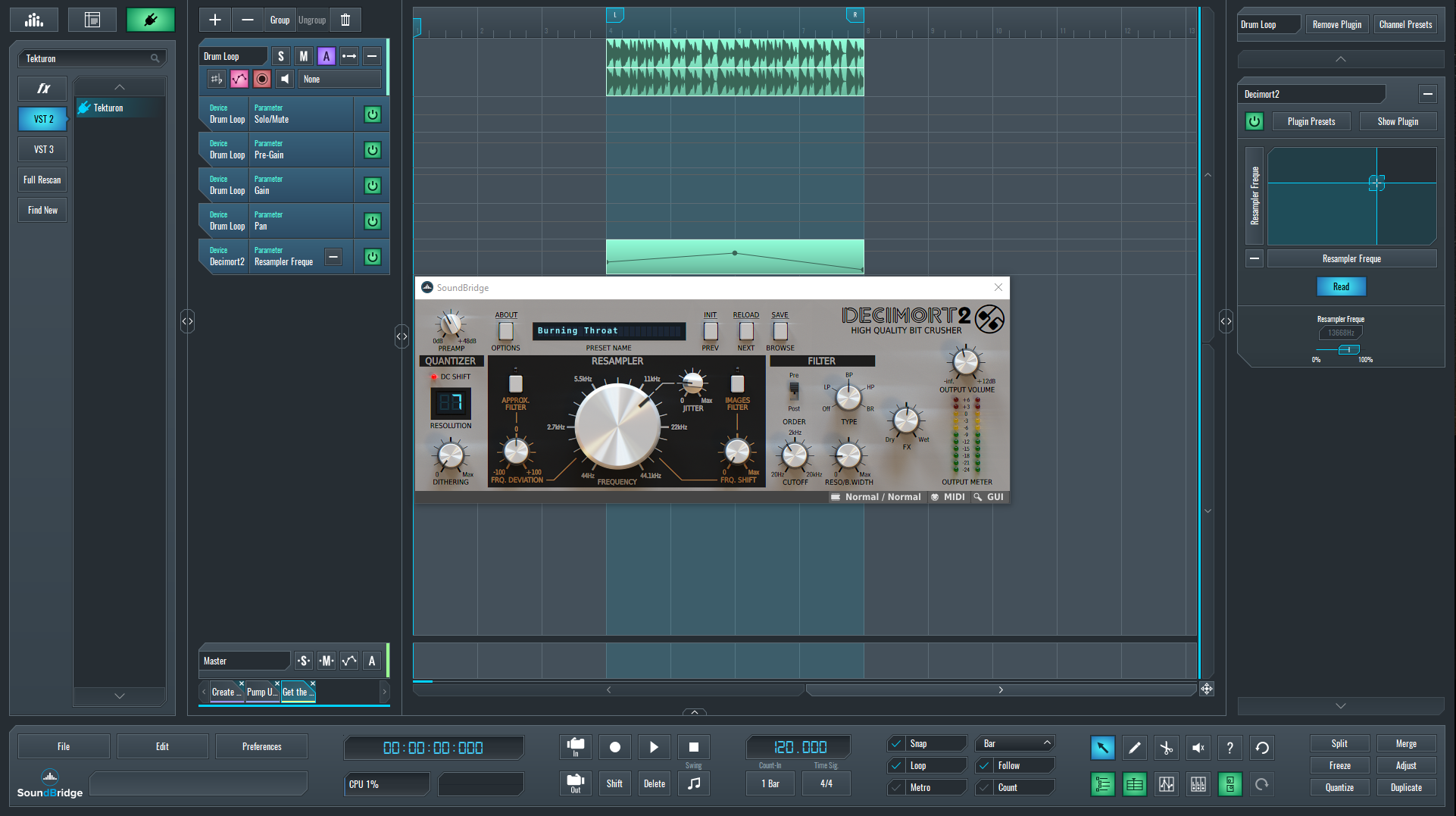Stop playback with the stop button

tap(694, 747)
